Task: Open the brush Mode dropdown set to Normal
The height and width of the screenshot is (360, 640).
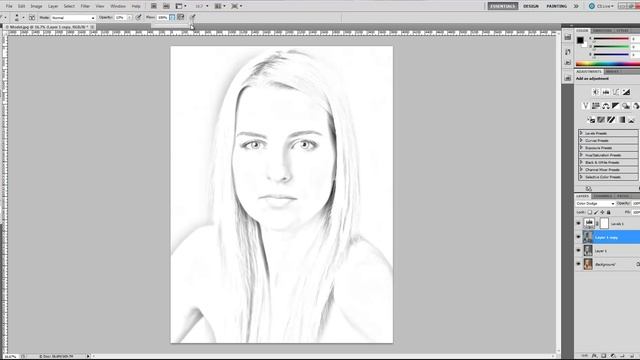Action: (73, 18)
